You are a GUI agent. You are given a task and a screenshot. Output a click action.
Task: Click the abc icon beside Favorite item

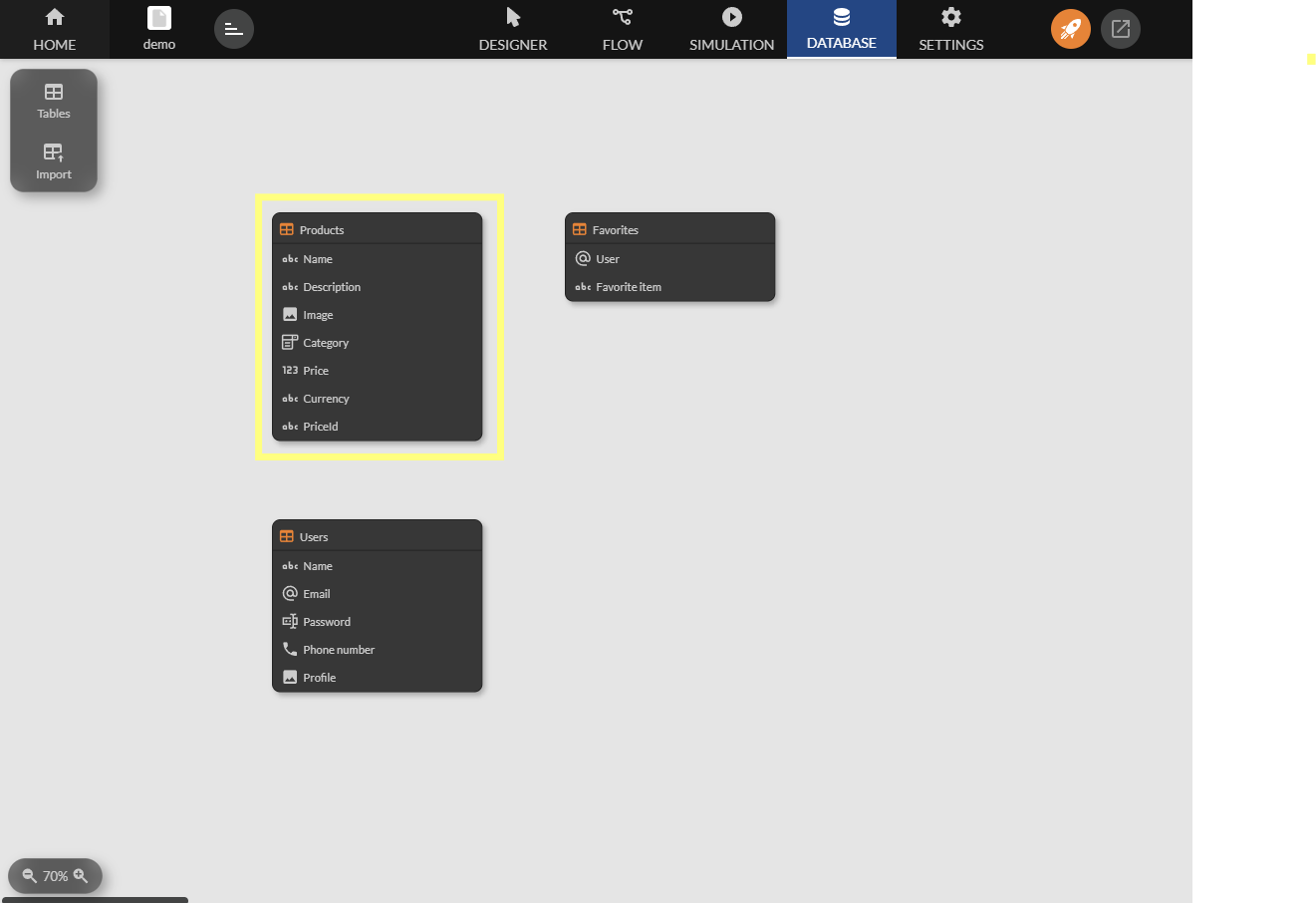[x=583, y=287]
